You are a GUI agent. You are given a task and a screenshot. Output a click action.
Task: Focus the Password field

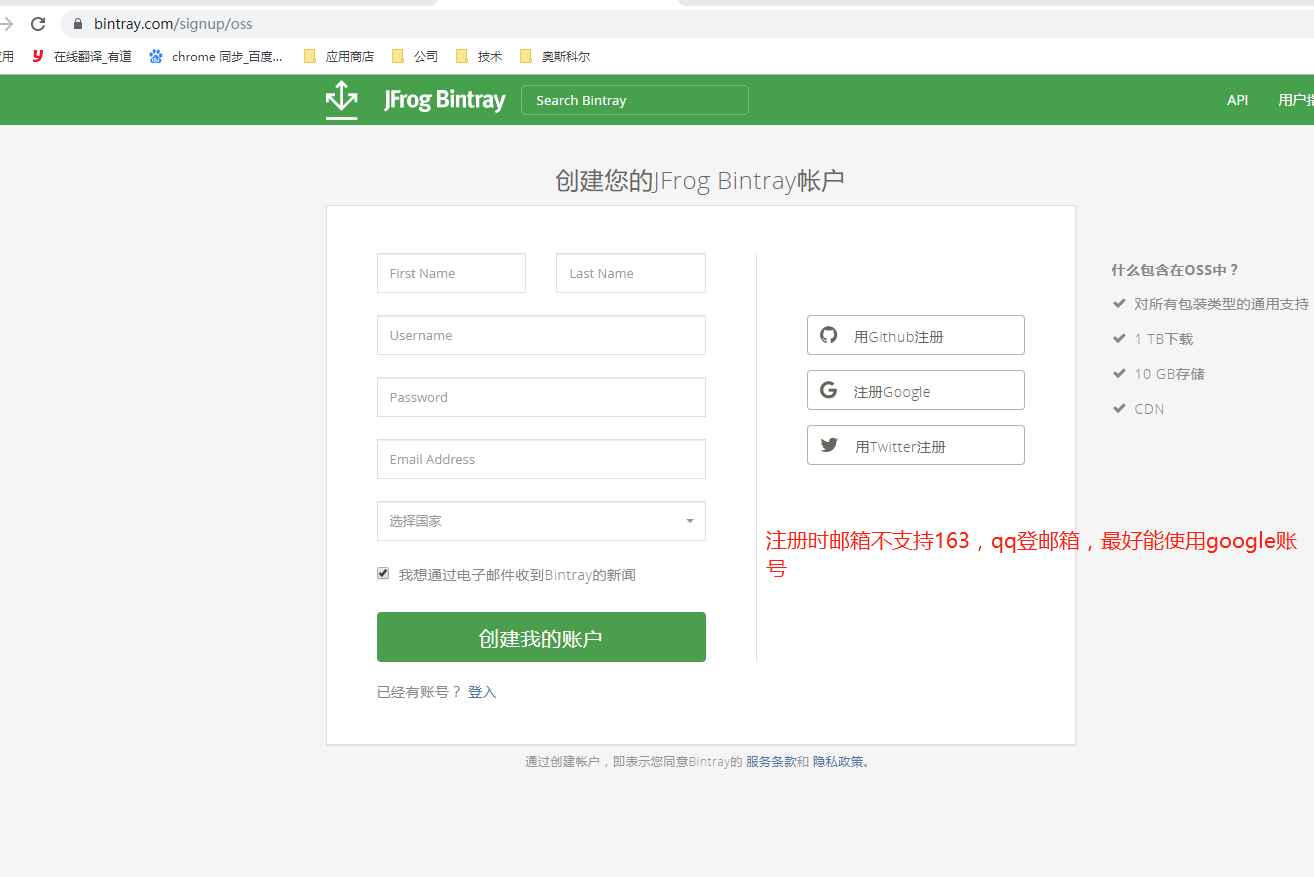coord(541,397)
